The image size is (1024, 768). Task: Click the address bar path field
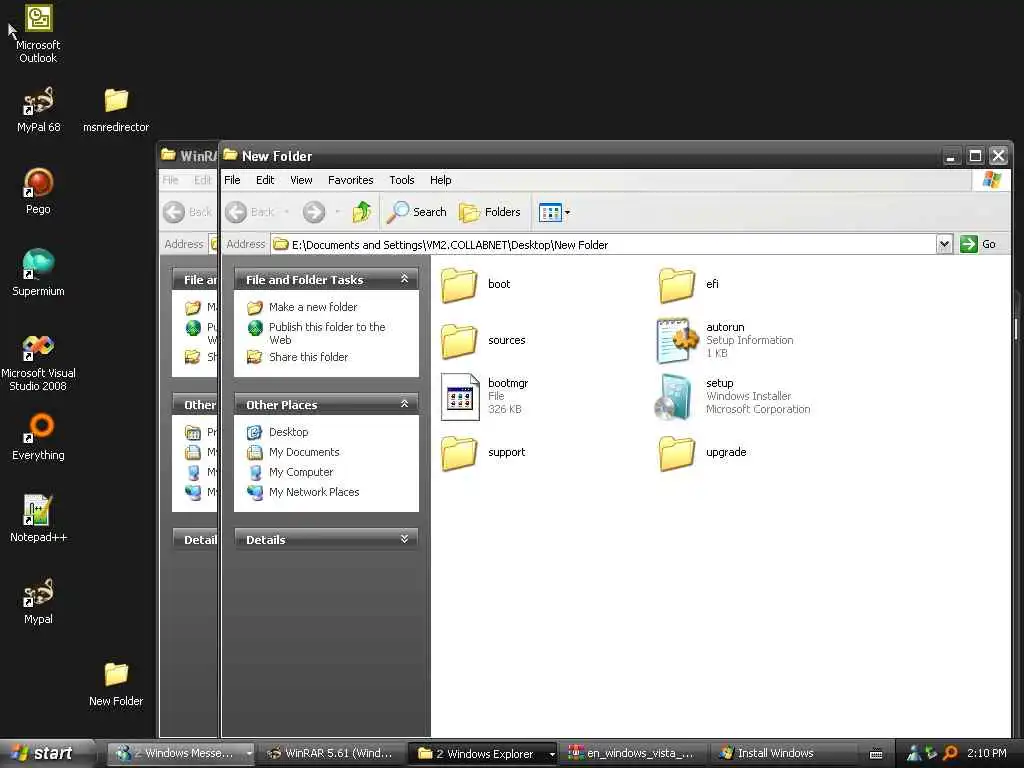point(604,244)
